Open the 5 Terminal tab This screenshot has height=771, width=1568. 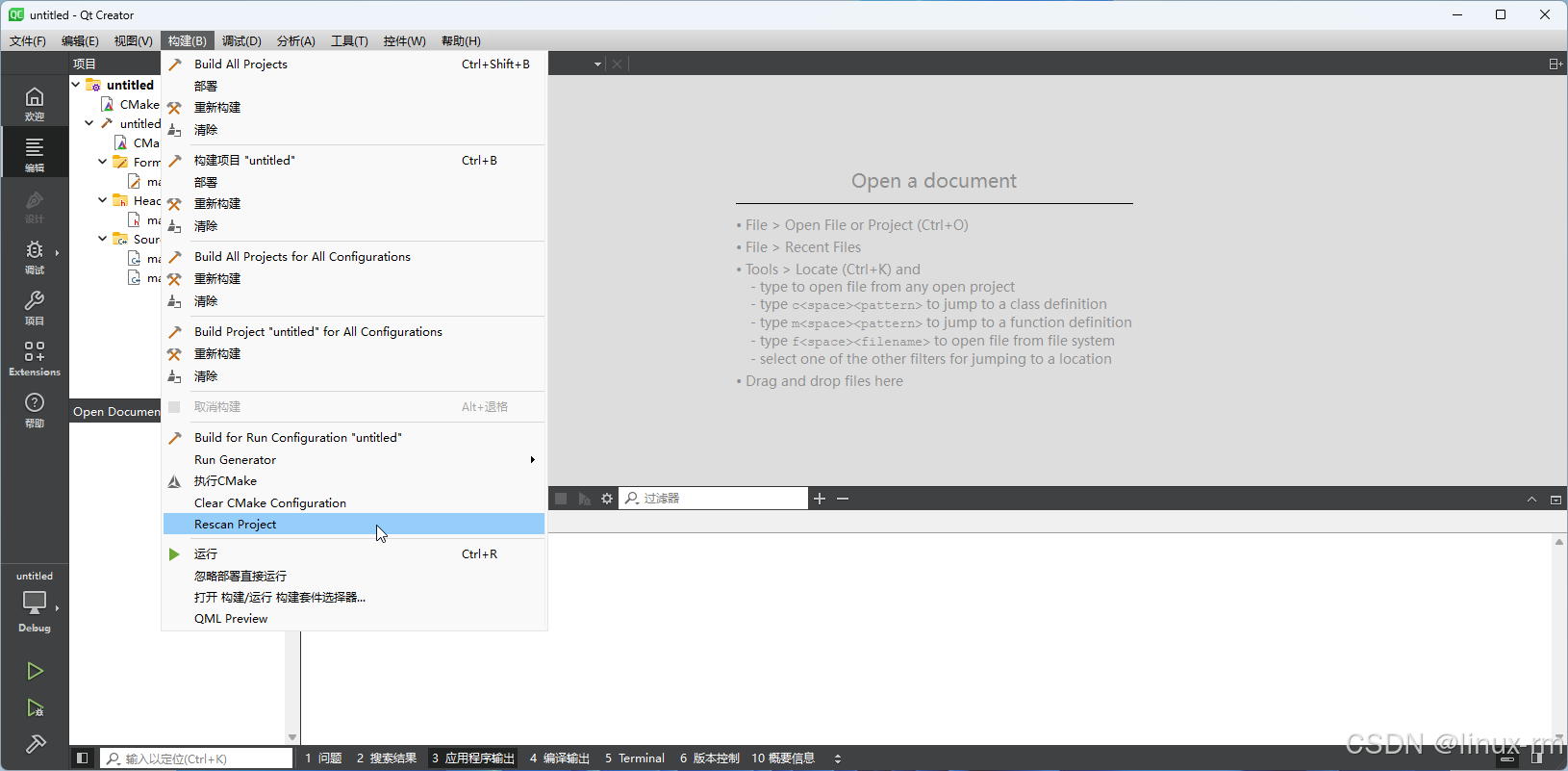(635, 758)
